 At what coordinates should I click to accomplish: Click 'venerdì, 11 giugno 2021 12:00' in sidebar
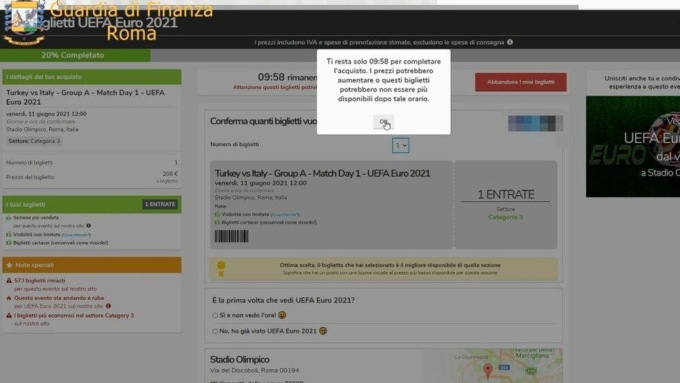46,114
